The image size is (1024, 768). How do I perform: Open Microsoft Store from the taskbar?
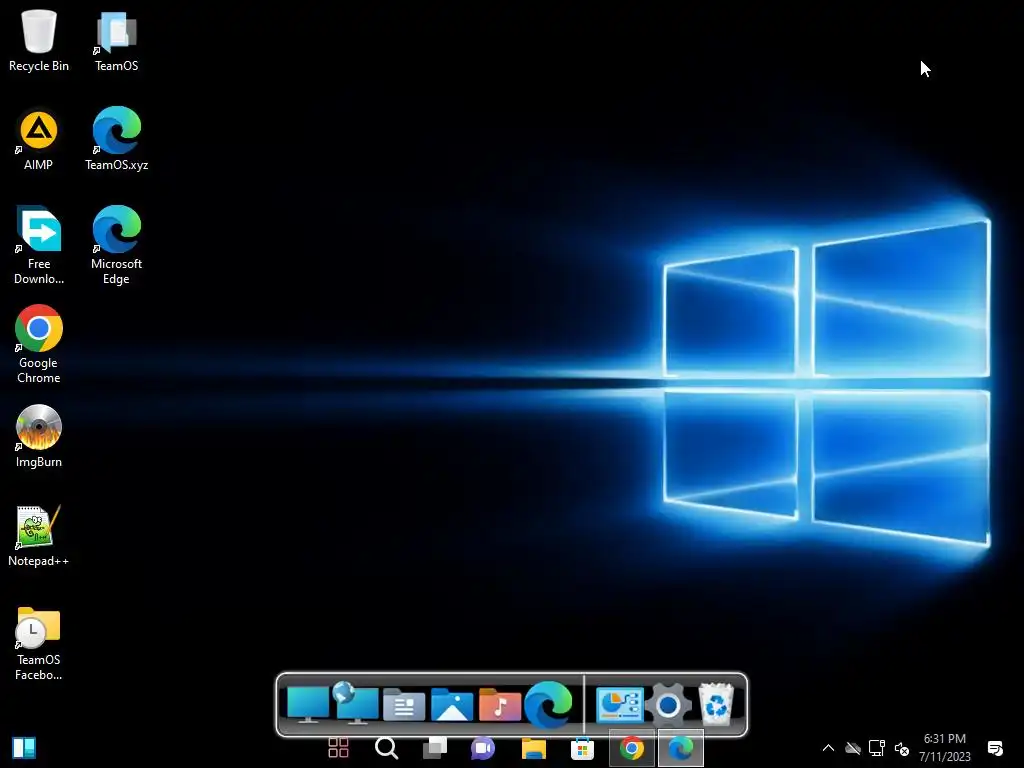582,748
